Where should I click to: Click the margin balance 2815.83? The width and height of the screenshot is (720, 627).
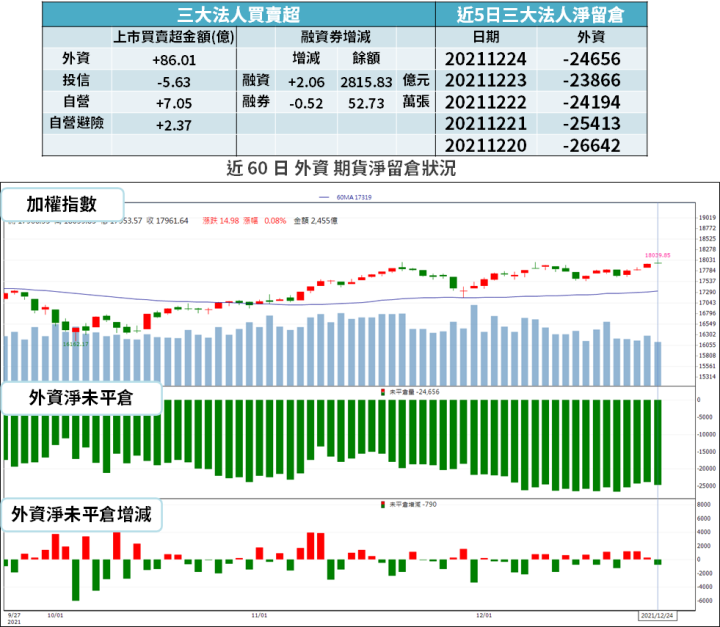pyautogui.click(x=366, y=82)
